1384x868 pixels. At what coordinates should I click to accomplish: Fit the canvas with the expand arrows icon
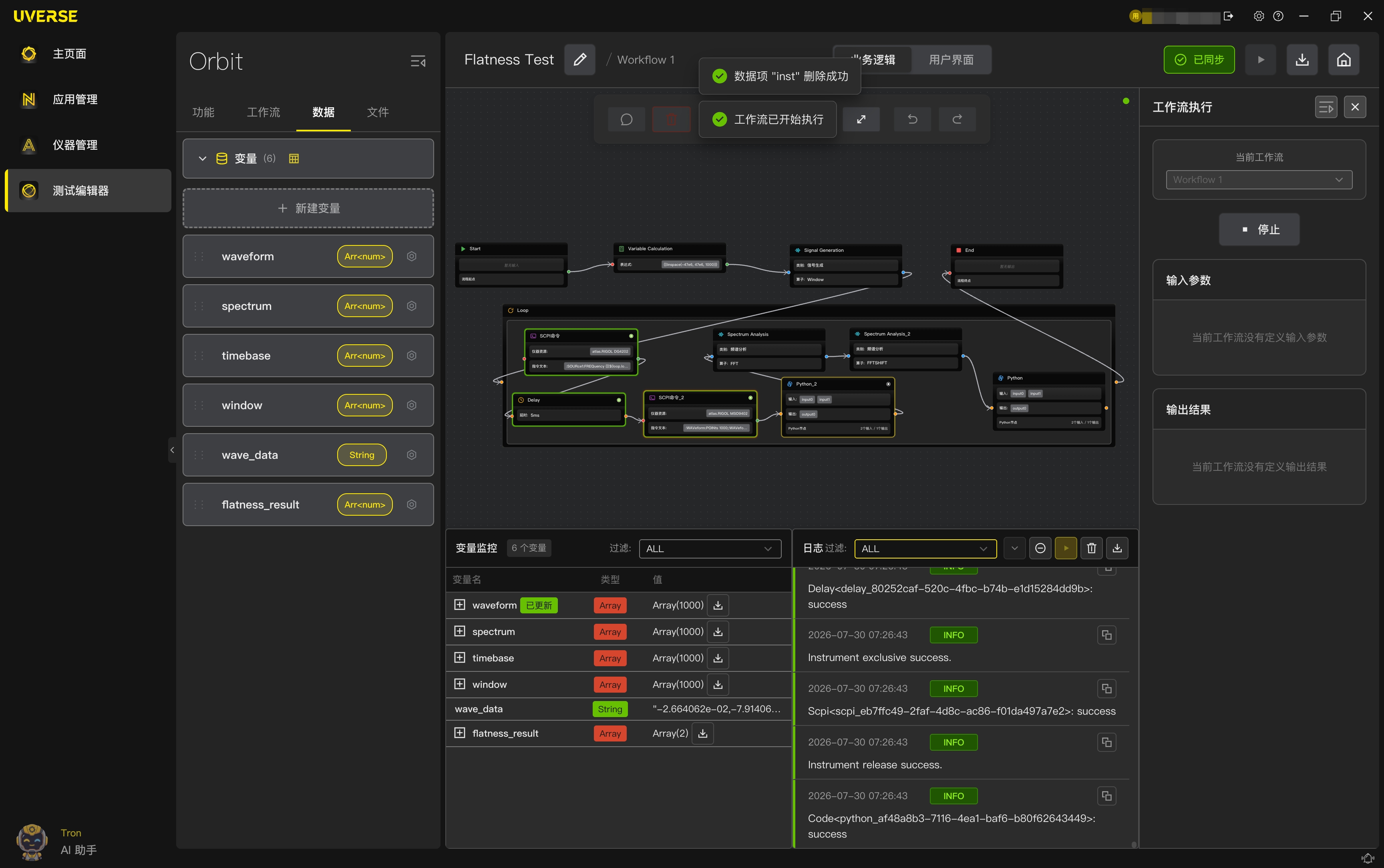pyautogui.click(x=861, y=119)
